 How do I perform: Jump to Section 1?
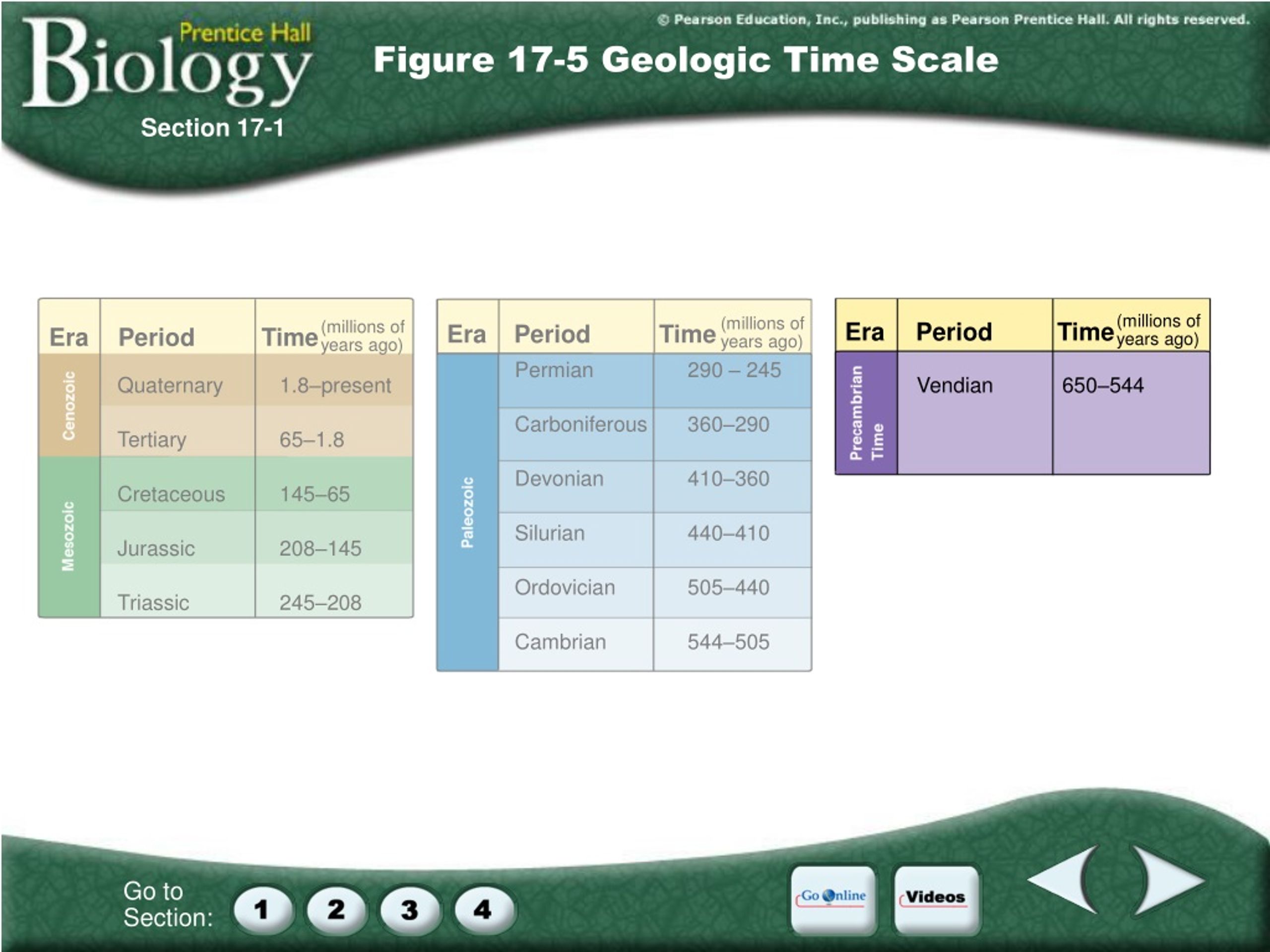pyautogui.click(x=262, y=909)
